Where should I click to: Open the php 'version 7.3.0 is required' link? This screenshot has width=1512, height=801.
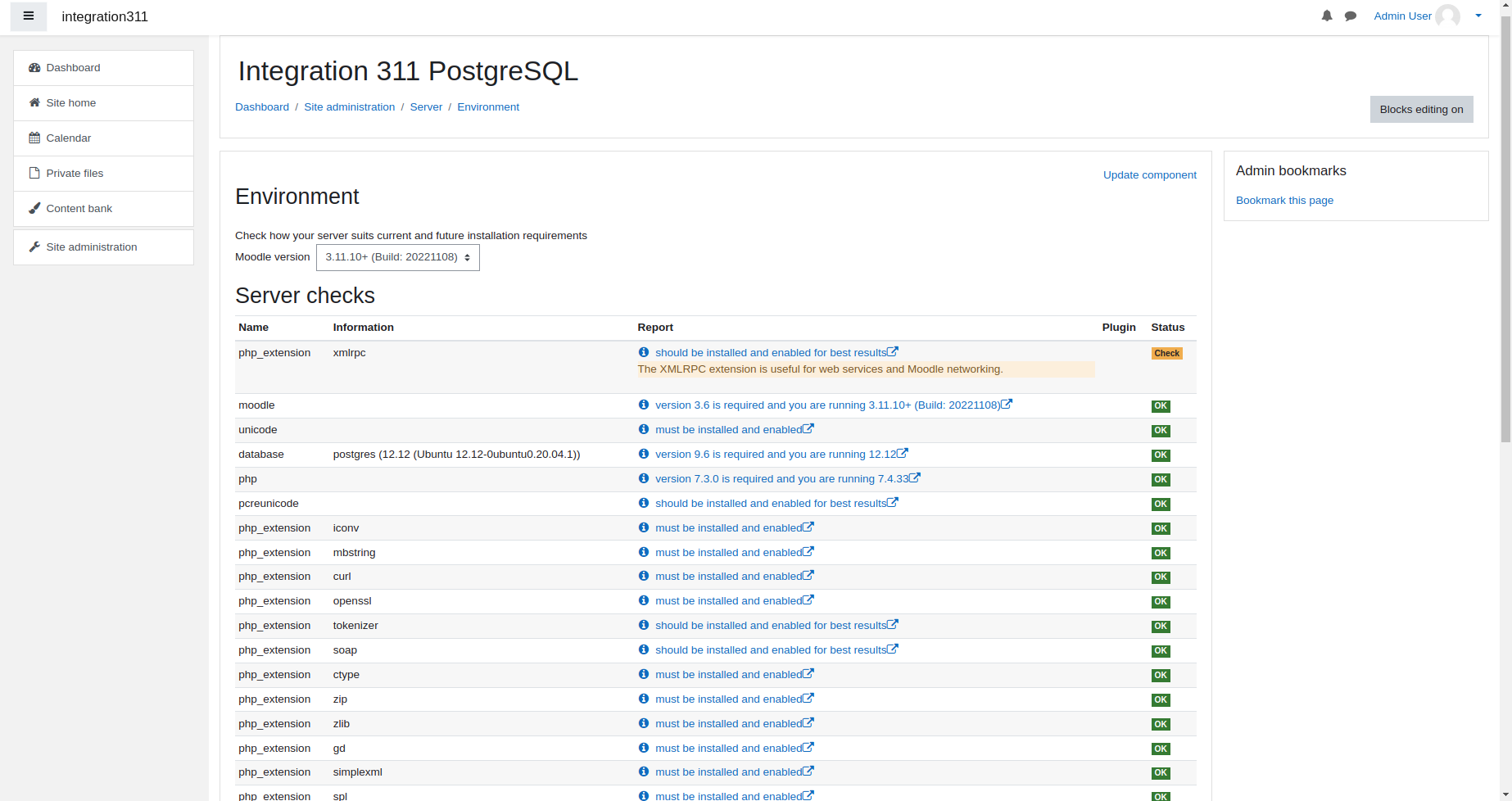[788, 479]
